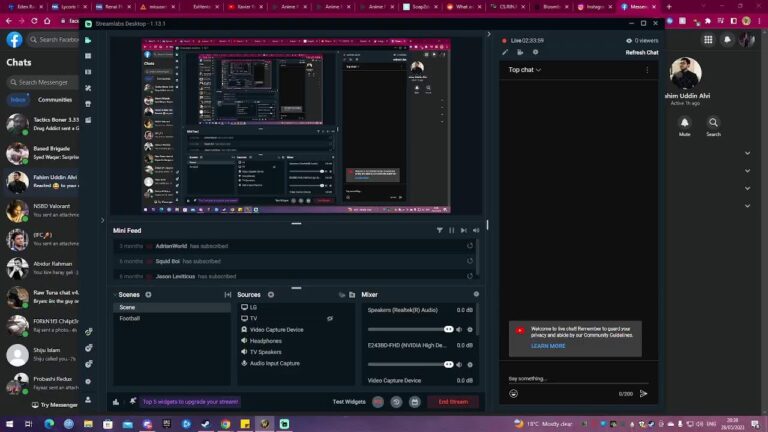Adjust the Speakers volume slider
768x432 pixels.
point(410,329)
